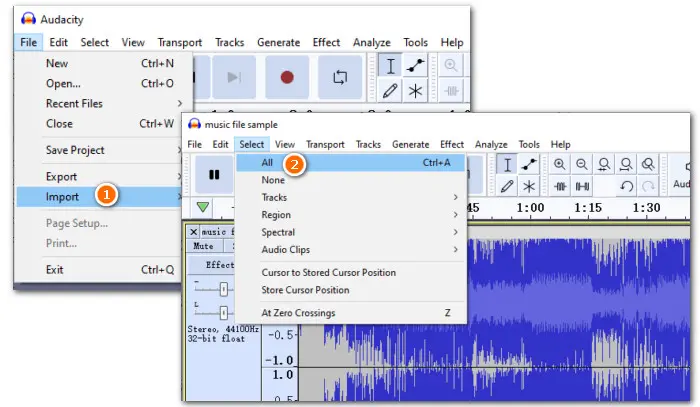Choose New in the File menu
700x407 pixels.
[x=105, y=63]
